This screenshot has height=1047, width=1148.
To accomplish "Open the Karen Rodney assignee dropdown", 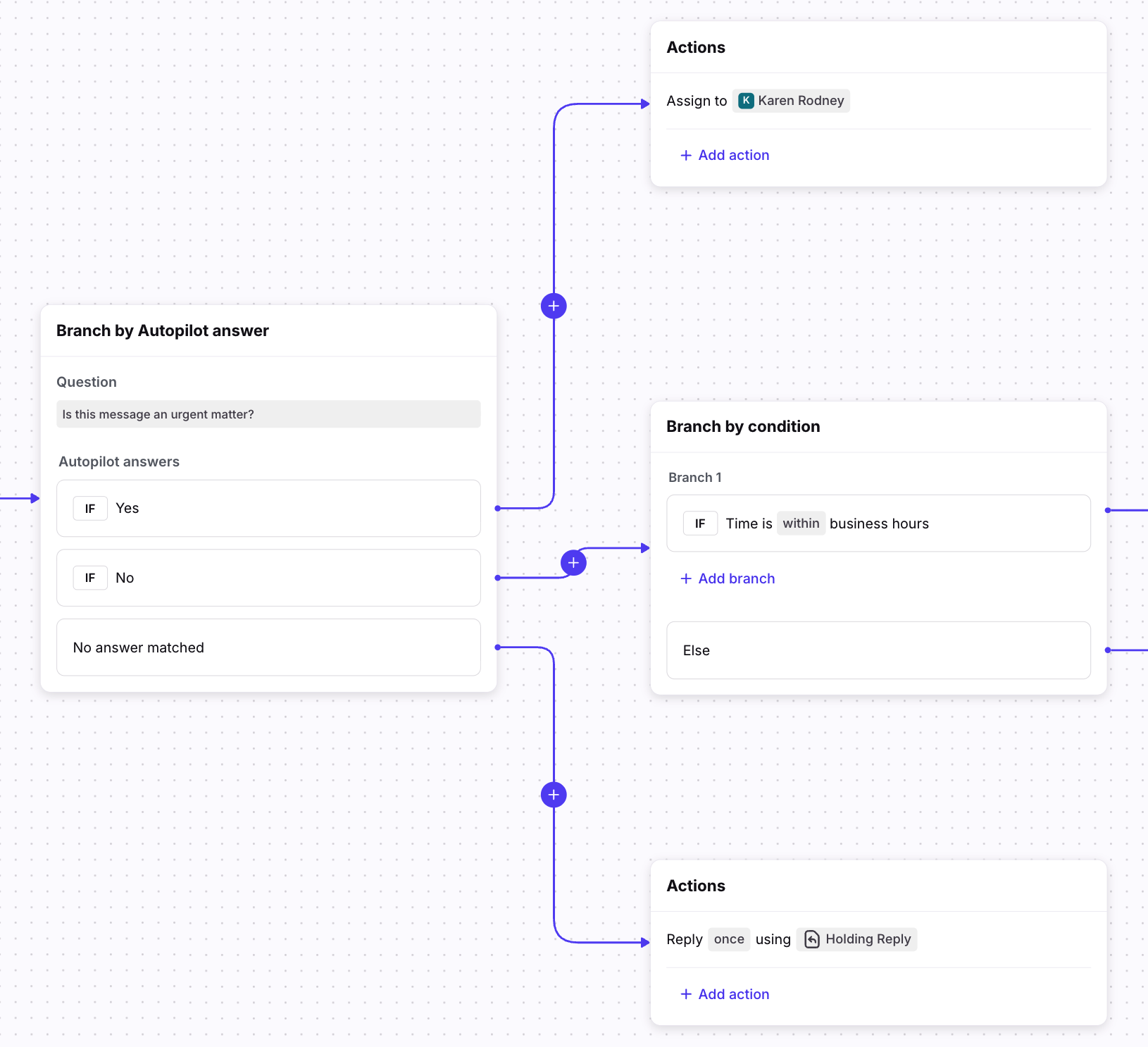I will pyautogui.click(x=792, y=101).
